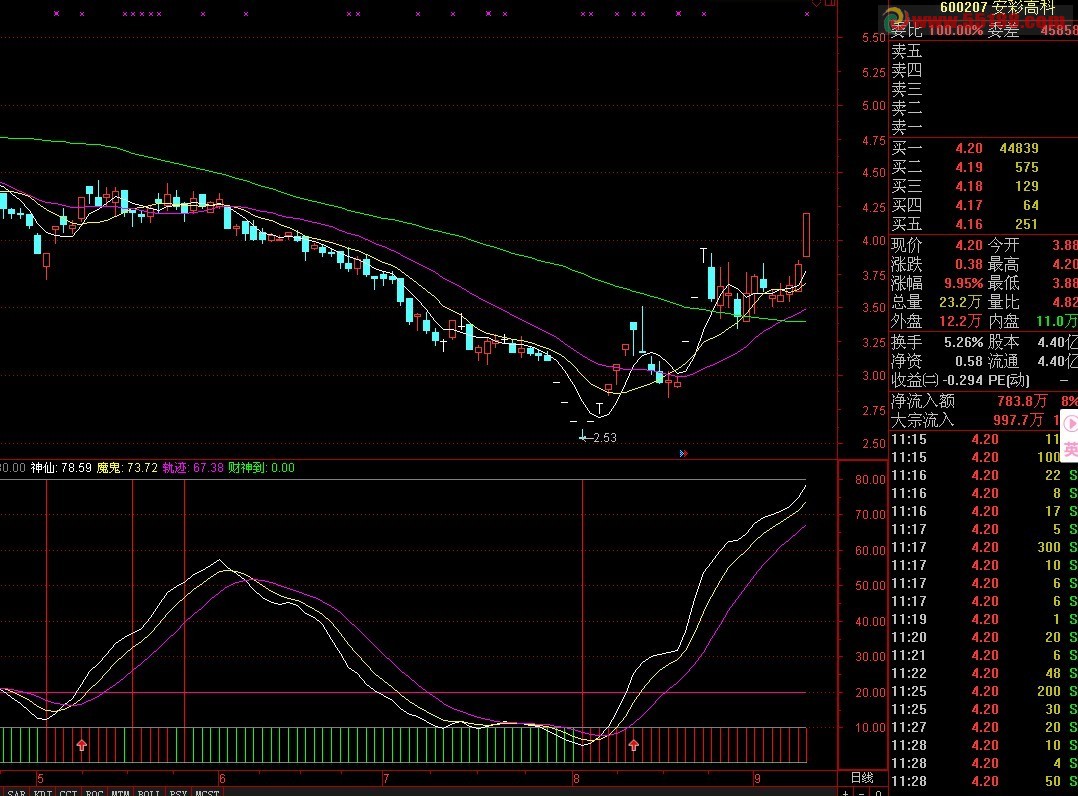Select the BOLL indicator tab

point(148,792)
